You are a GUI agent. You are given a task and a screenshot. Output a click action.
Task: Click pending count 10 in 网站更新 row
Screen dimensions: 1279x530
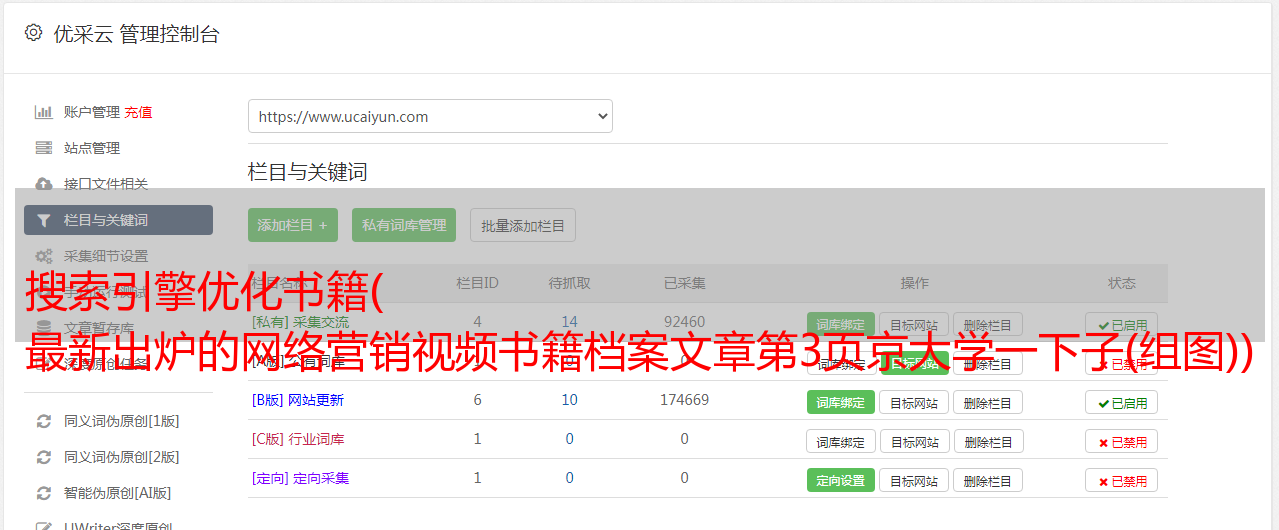tap(569, 400)
